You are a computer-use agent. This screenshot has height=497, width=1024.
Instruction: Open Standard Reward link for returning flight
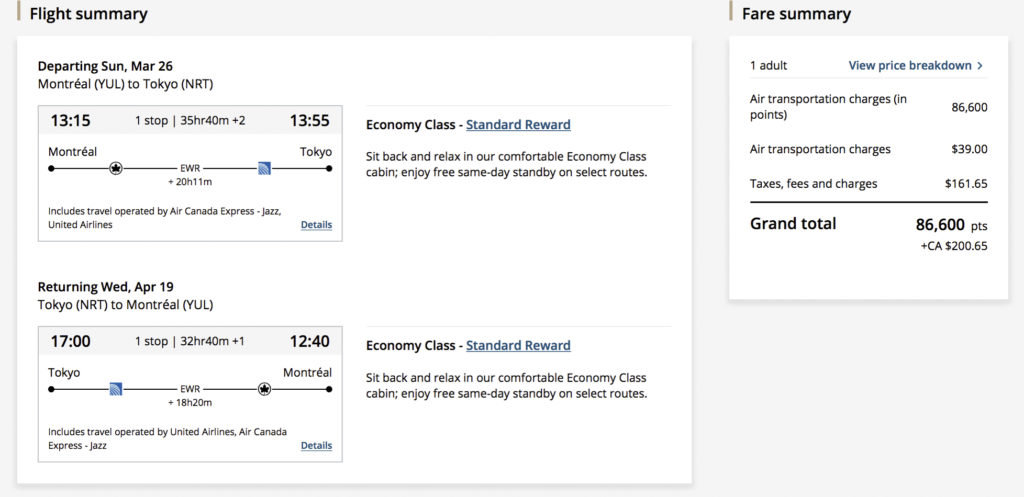(x=518, y=345)
